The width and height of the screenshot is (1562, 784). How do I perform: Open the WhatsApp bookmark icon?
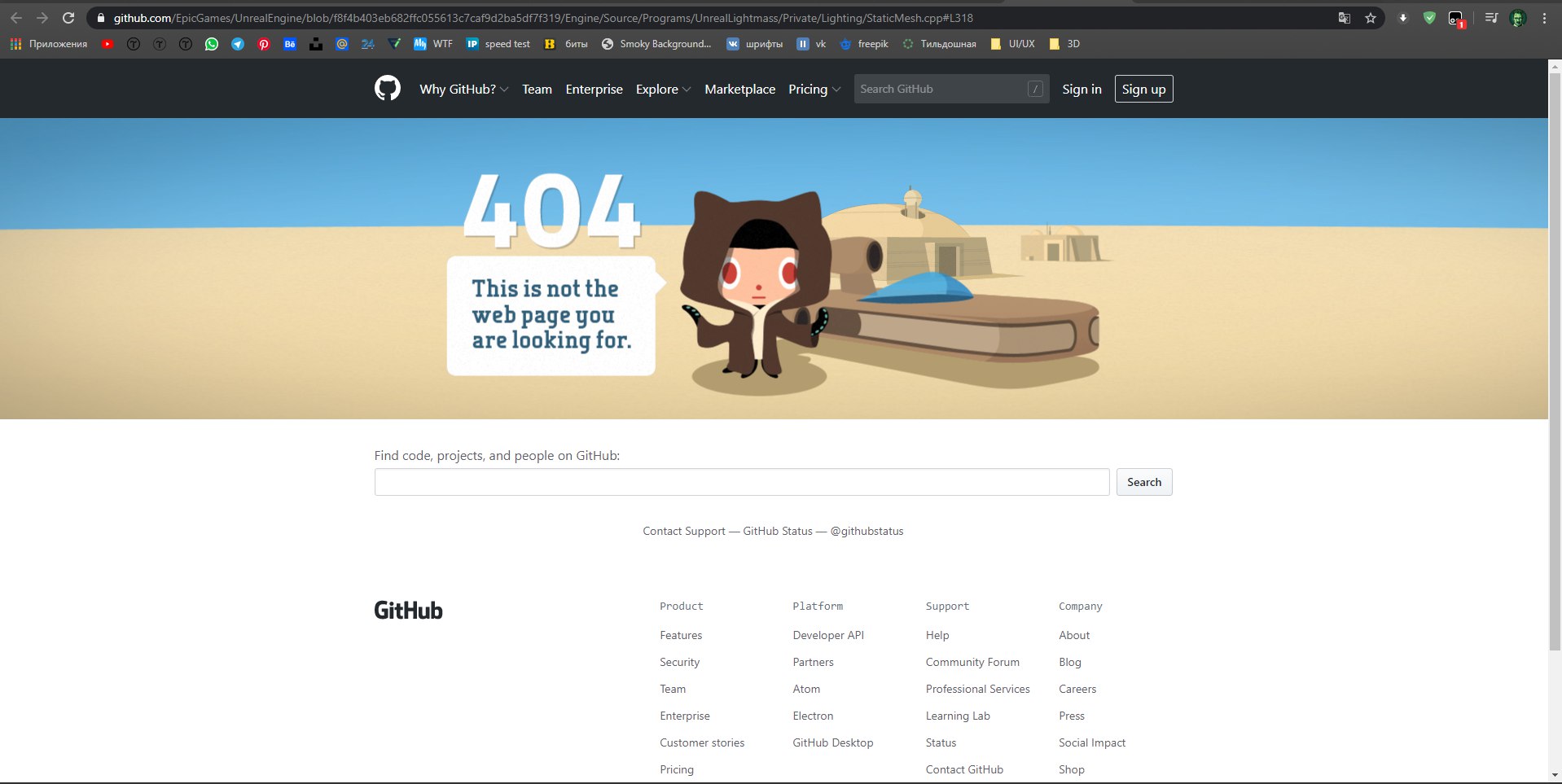coord(212,44)
